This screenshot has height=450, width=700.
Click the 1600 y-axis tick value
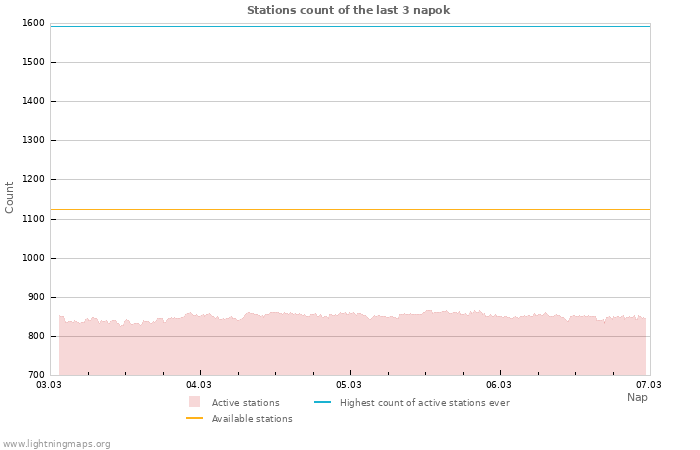[x=33, y=23]
